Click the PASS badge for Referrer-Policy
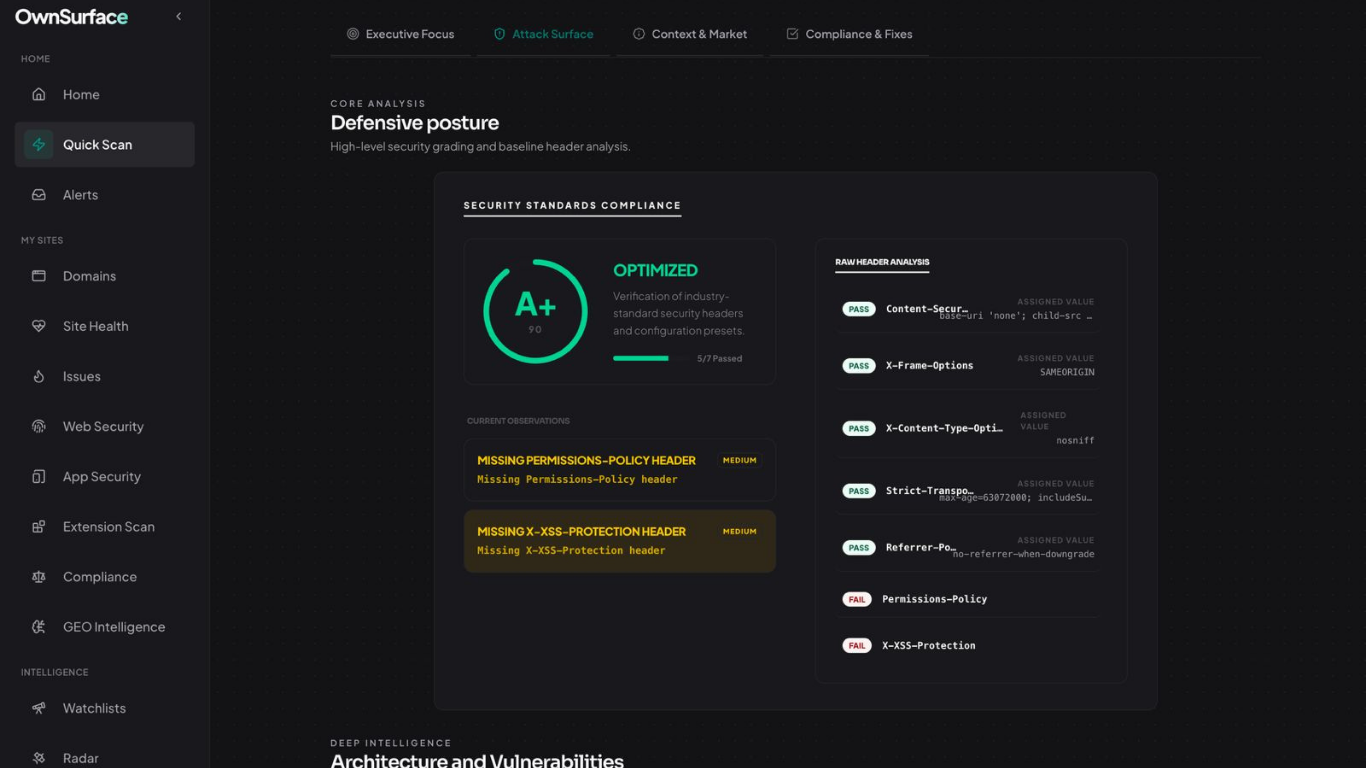1366x768 pixels. tap(859, 548)
